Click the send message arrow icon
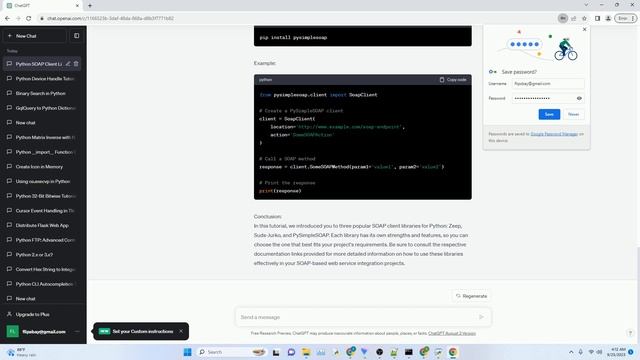This screenshot has height=360, width=640. pos(482,317)
